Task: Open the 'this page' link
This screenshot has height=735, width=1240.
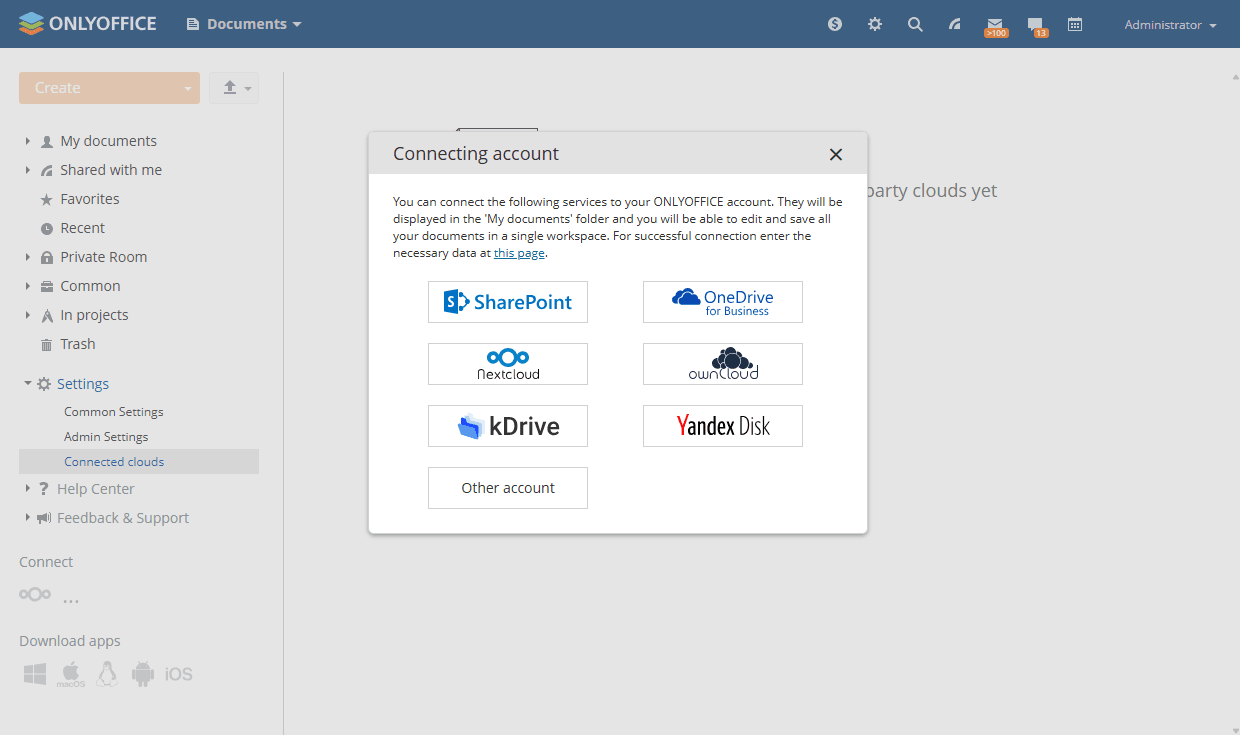Action: pos(519,253)
